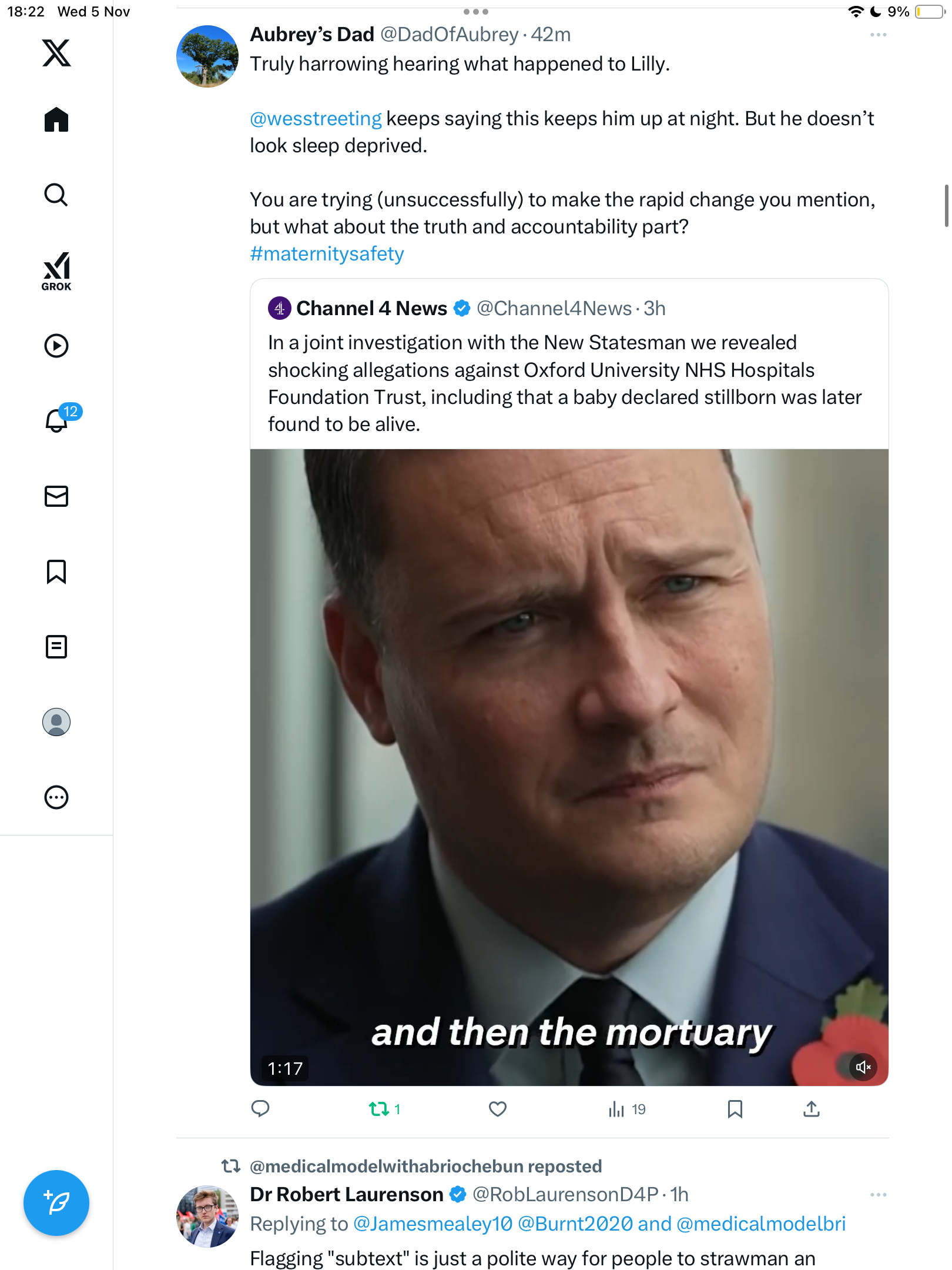
Task: Bookmark the Aubrey's Dad post
Action: tap(735, 1109)
